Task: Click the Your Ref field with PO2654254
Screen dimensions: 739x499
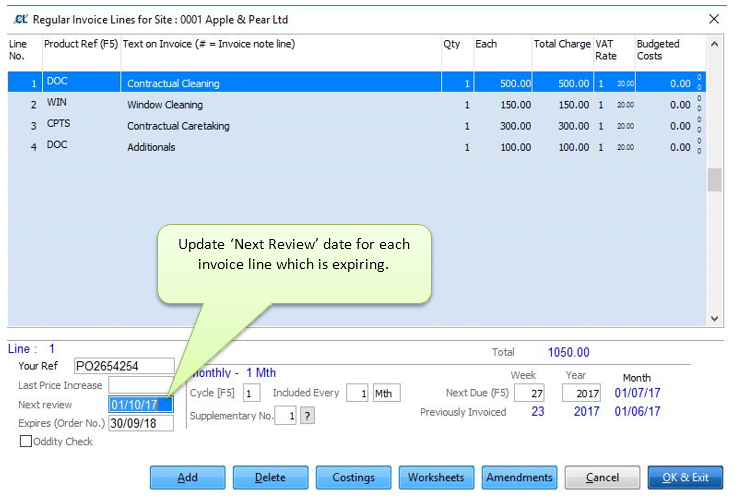Action: point(123,366)
